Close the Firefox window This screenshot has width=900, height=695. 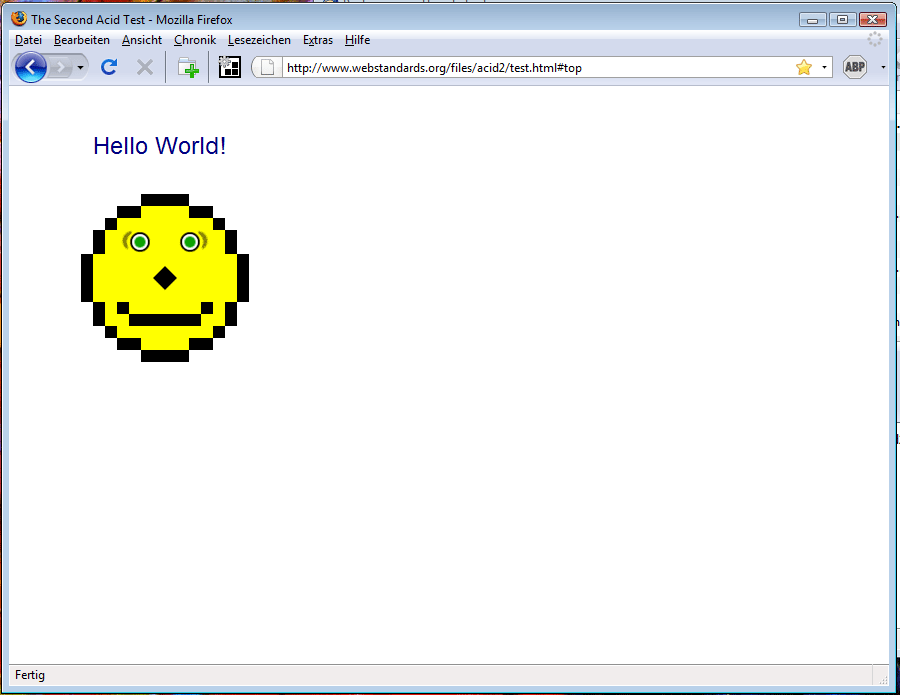[x=872, y=20]
